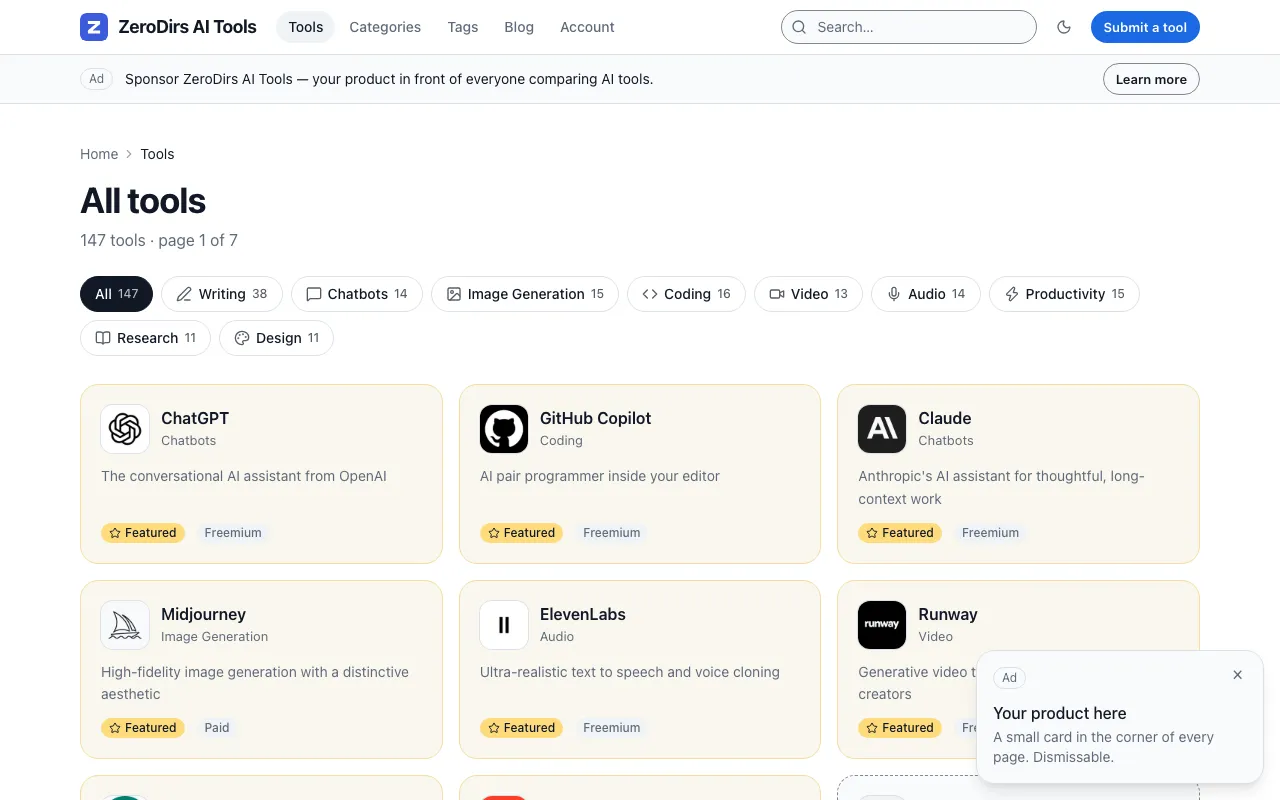
Task: Click Freemium tag on Claude card
Action: coord(990,533)
